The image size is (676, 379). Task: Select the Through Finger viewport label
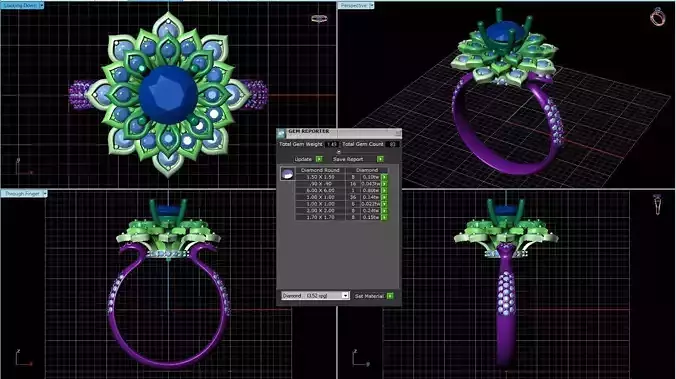pyautogui.click(x=22, y=194)
